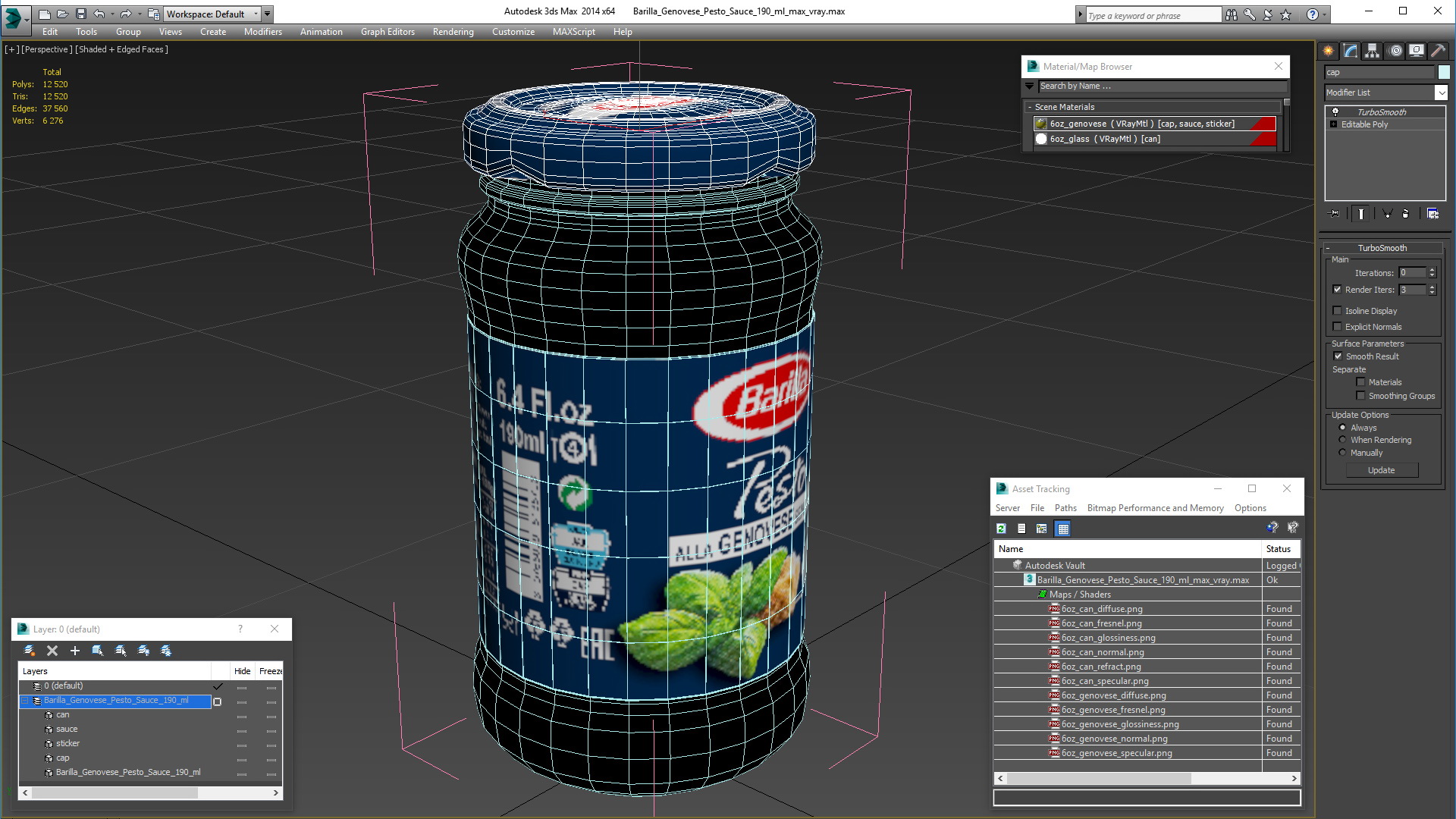
Task: Remove modifier from the stack icon
Action: [1406, 214]
